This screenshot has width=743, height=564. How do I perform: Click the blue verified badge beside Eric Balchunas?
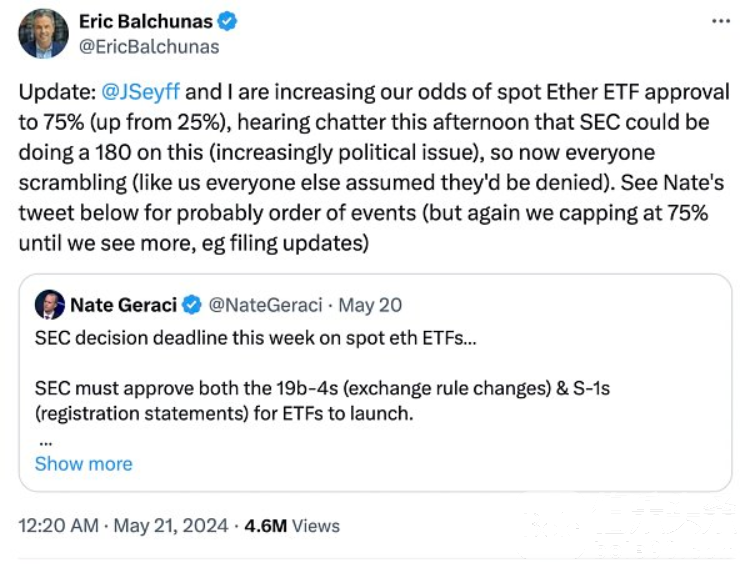click(x=227, y=21)
